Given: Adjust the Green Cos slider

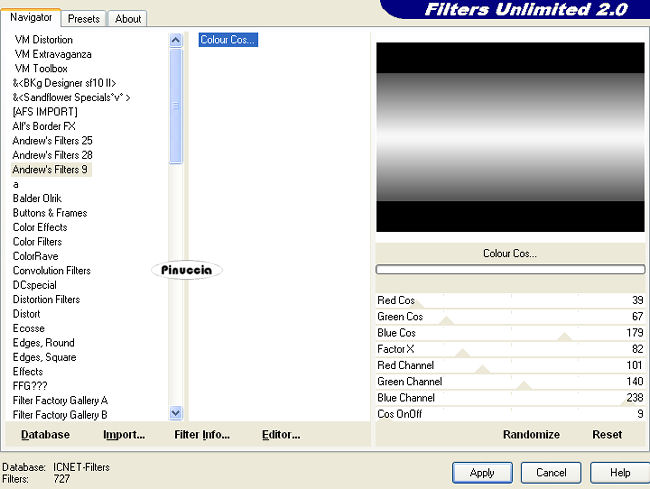Looking at the screenshot, I should (x=510, y=317).
